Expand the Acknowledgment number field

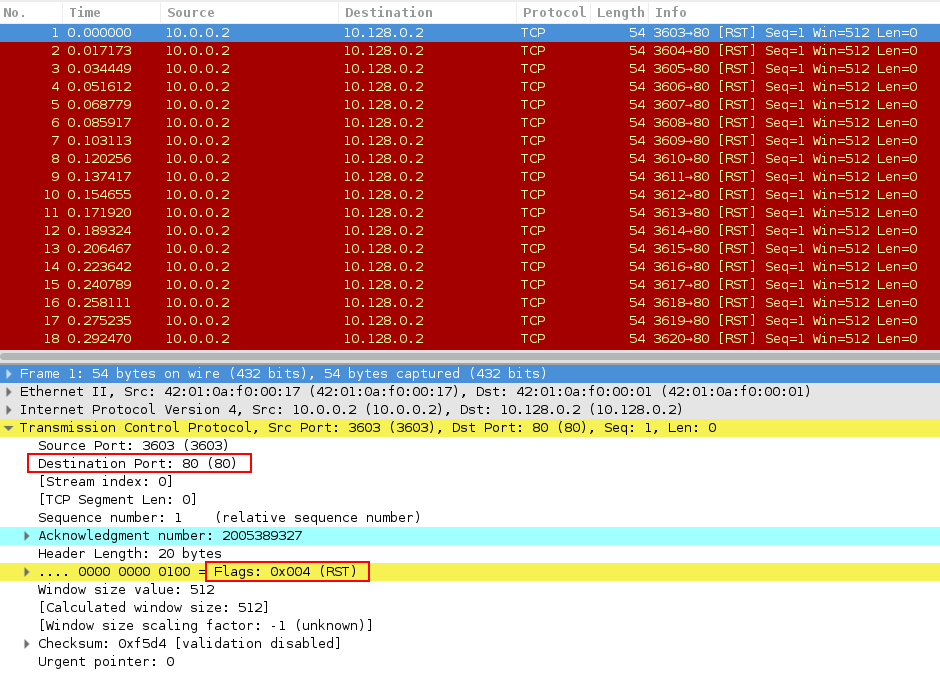[26, 535]
